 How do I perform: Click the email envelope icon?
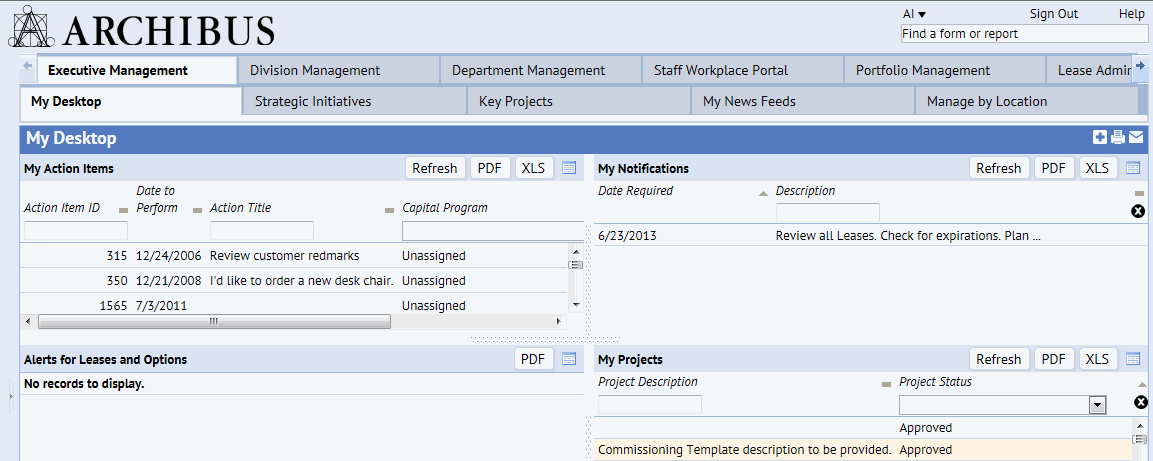tap(1136, 137)
